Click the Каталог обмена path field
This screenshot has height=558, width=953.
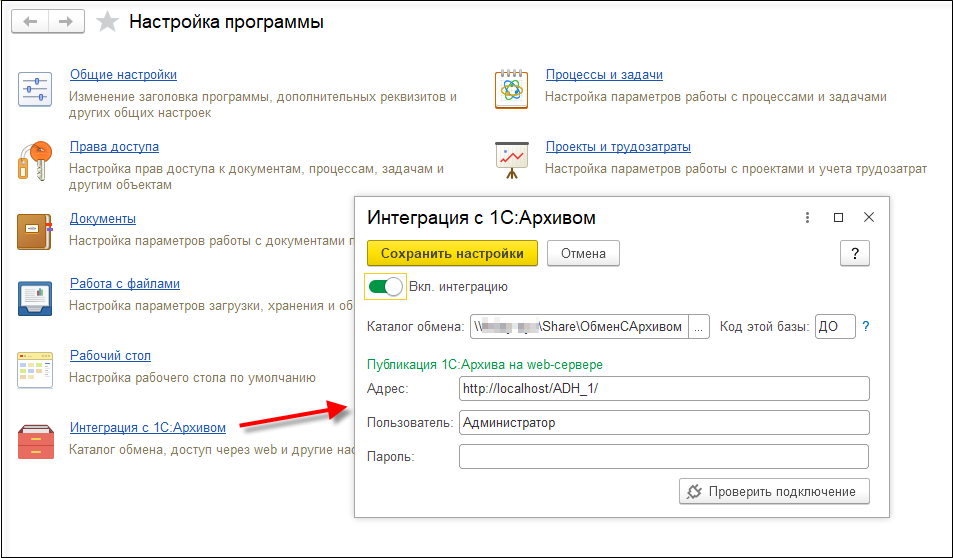[579, 326]
